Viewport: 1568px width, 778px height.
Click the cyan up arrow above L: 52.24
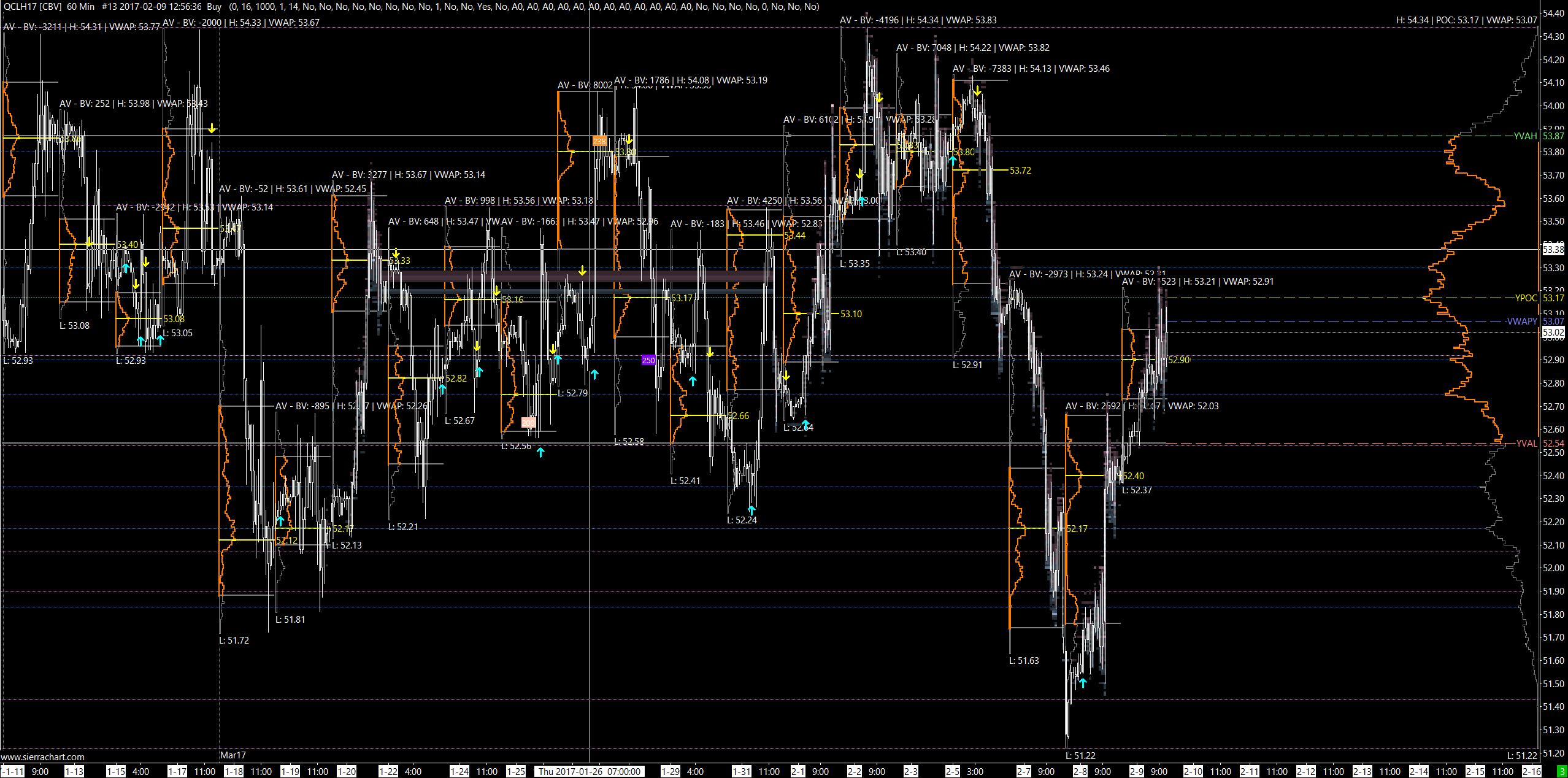(751, 510)
